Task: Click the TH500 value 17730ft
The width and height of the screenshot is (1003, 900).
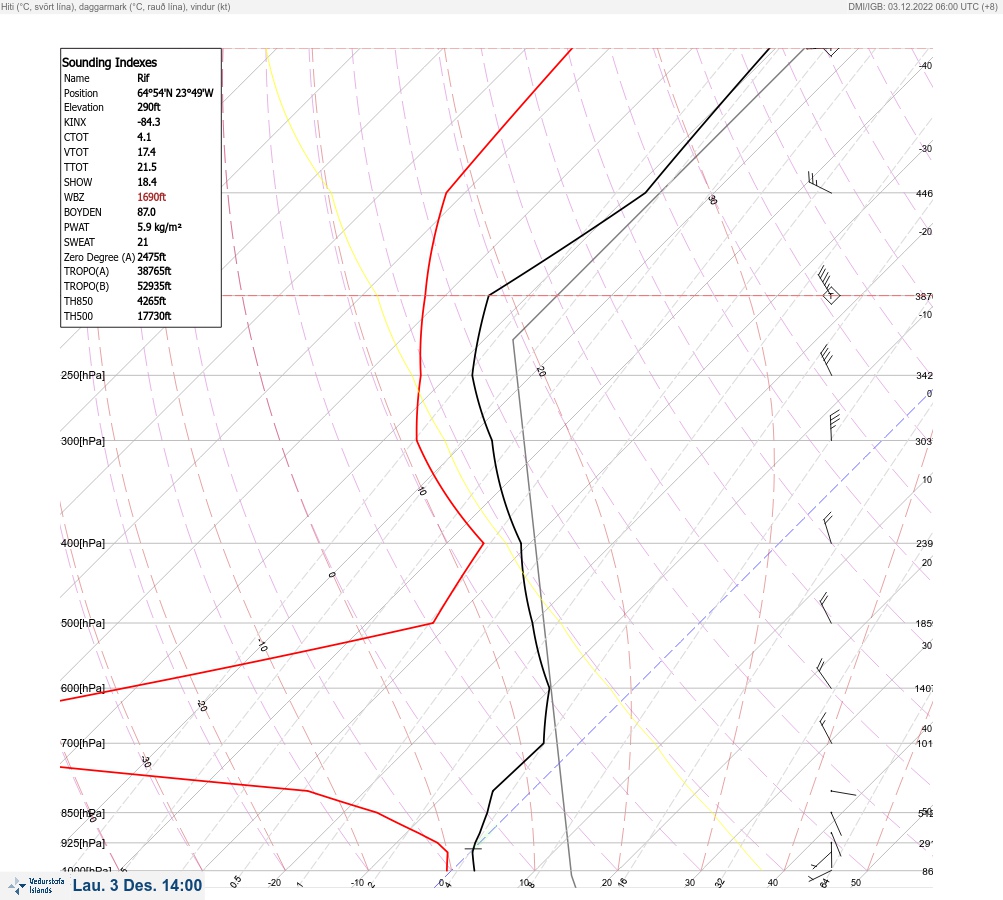Action: (154, 316)
